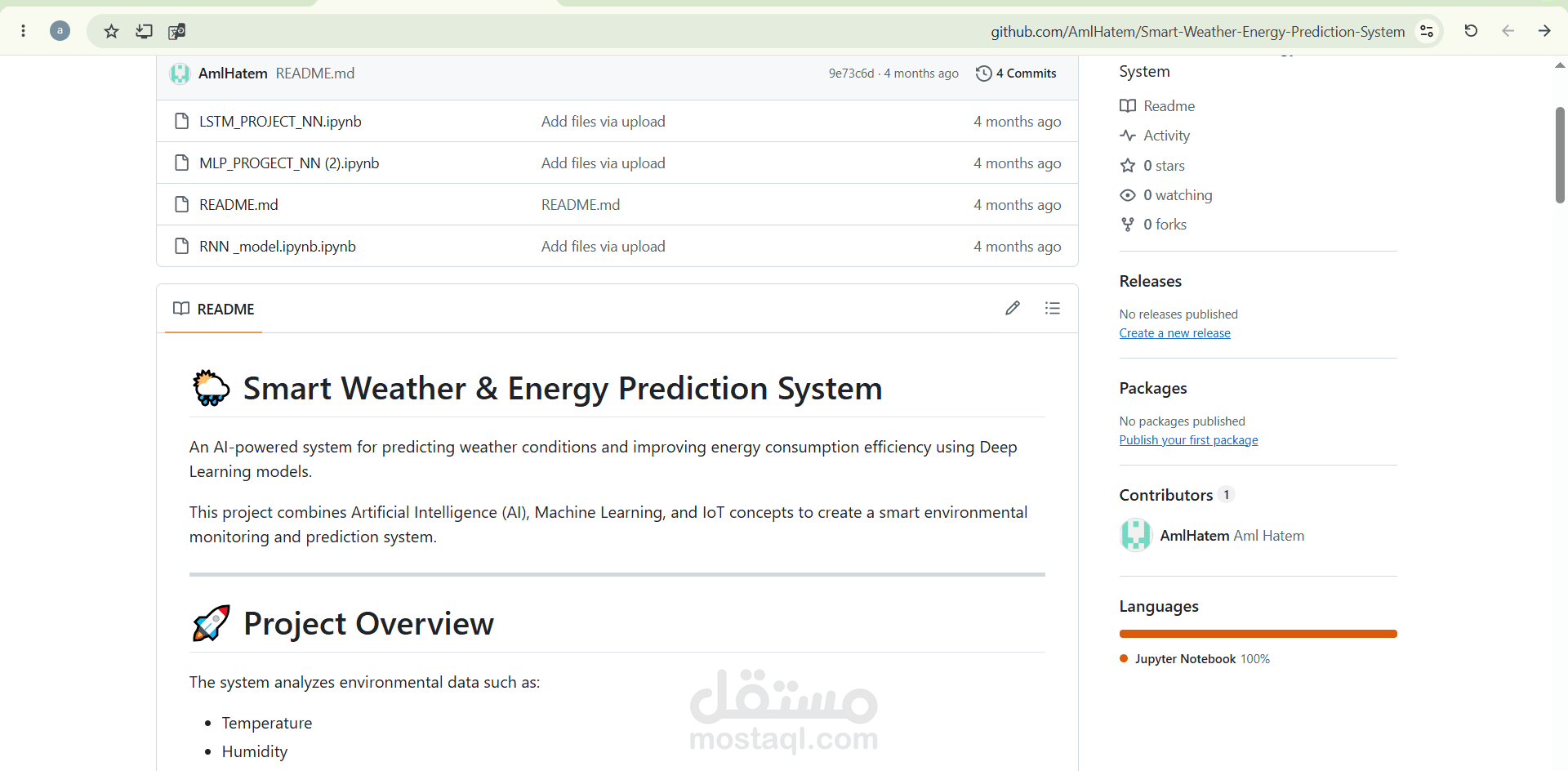Open AmlHatem contributor profile
Image resolution: width=1568 pixels, height=771 pixels.
[1195, 536]
